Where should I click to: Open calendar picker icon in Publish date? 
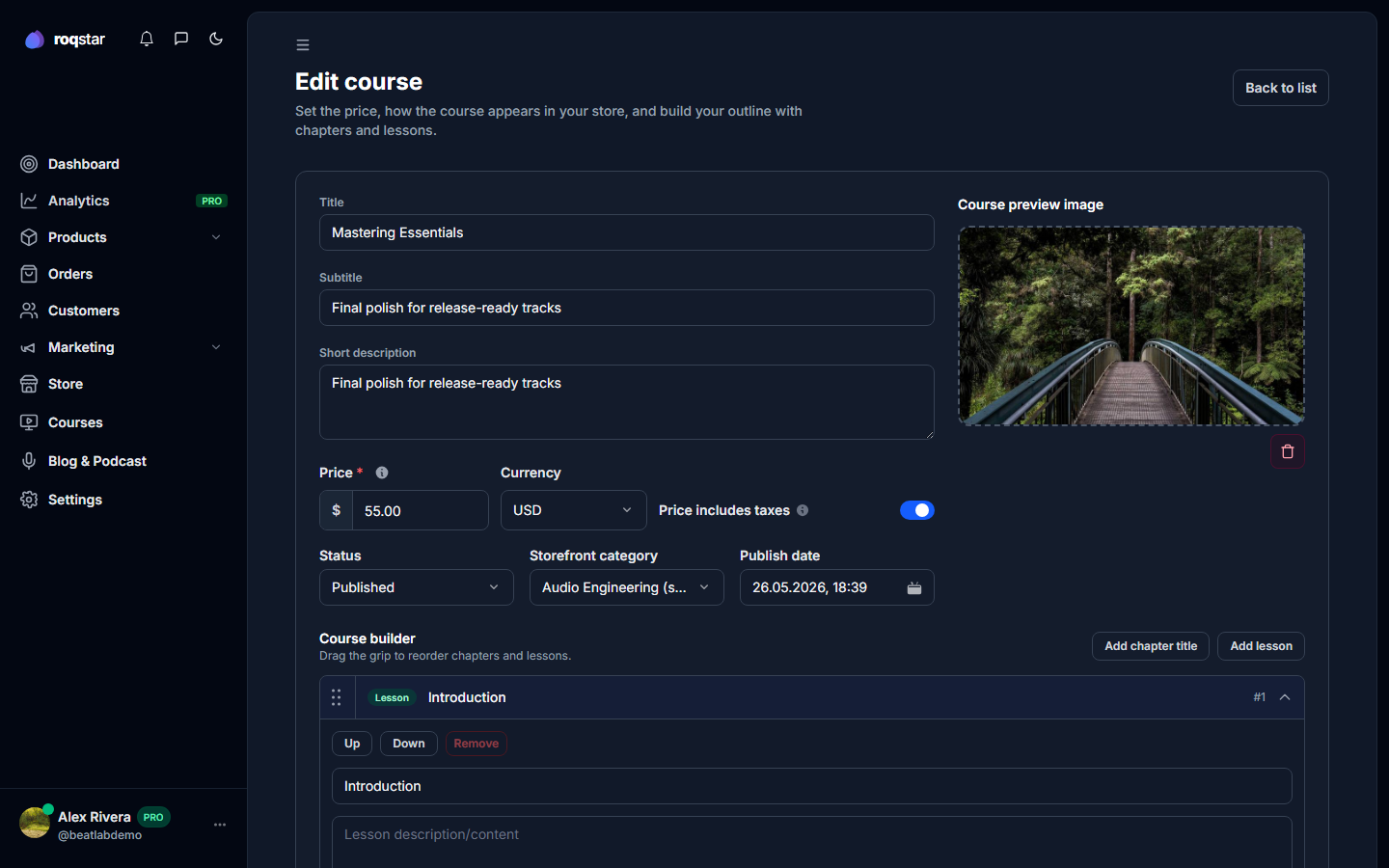(x=914, y=588)
